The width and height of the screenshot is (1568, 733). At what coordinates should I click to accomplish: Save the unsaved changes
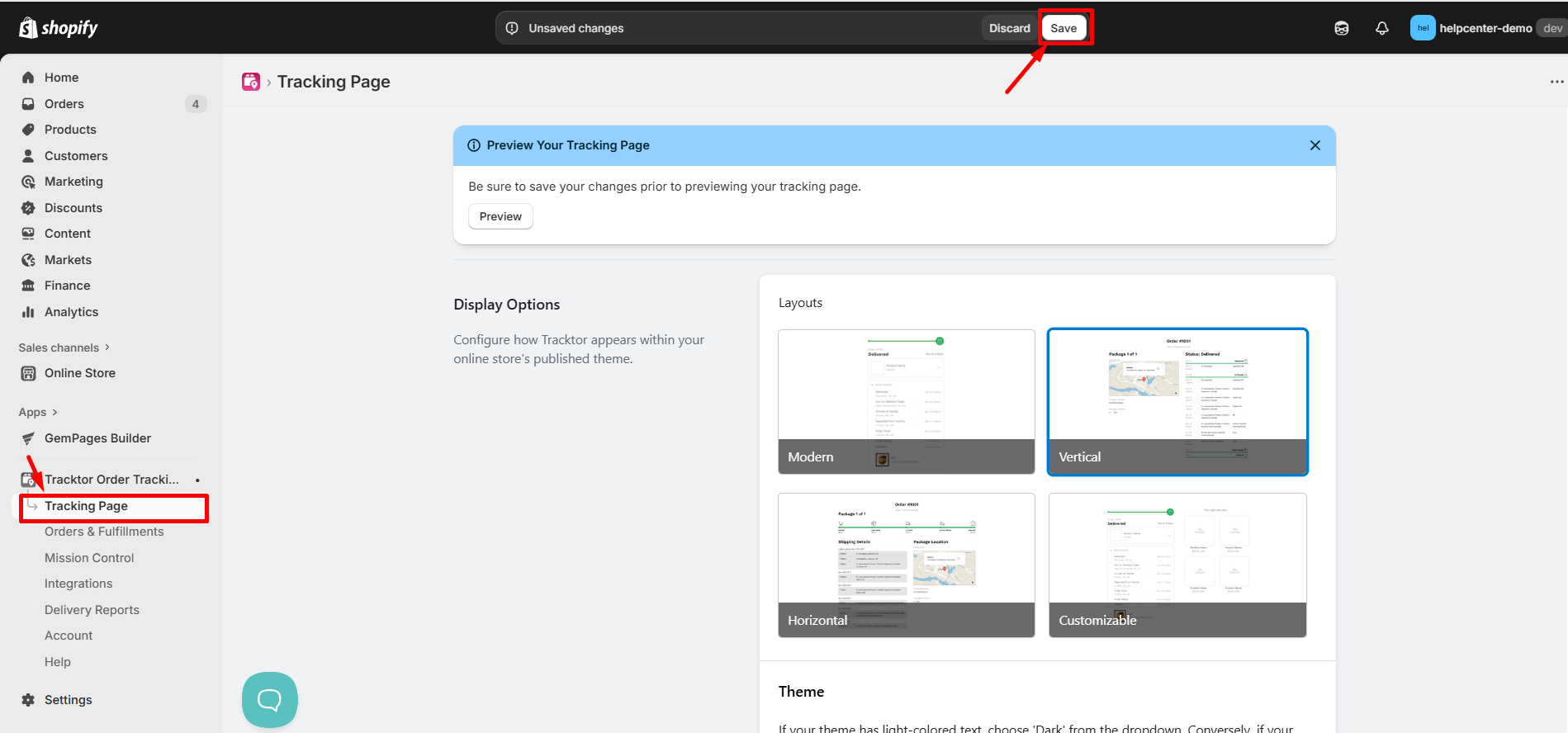[1063, 28]
